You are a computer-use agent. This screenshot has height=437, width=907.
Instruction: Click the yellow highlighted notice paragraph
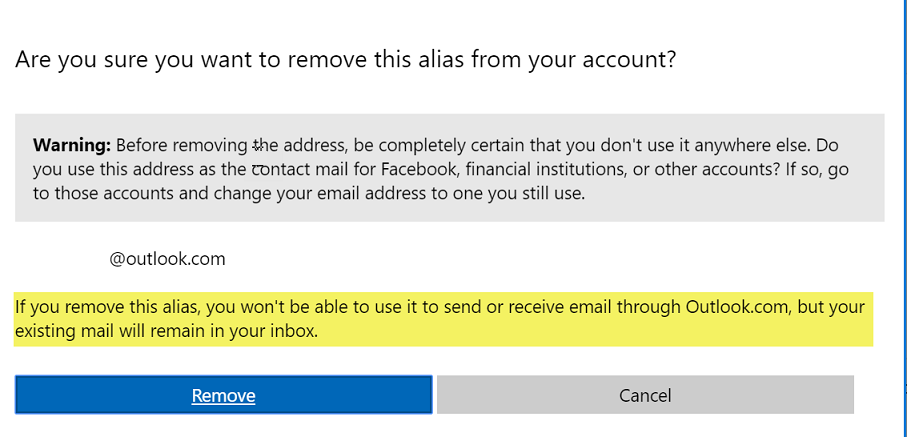click(443, 319)
